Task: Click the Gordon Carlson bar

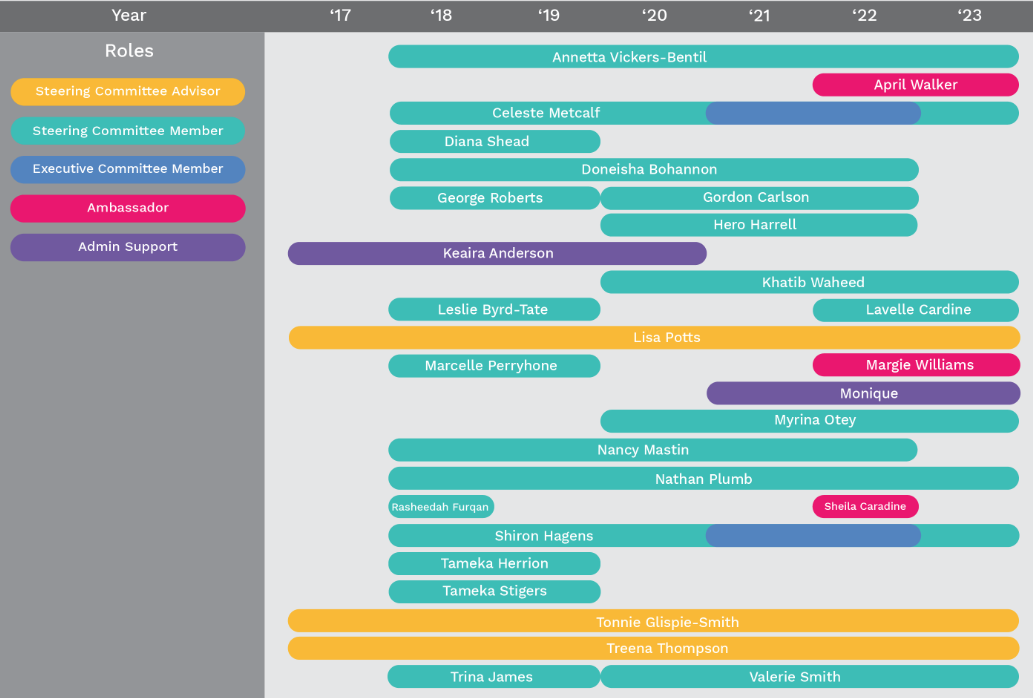Action: click(758, 198)
